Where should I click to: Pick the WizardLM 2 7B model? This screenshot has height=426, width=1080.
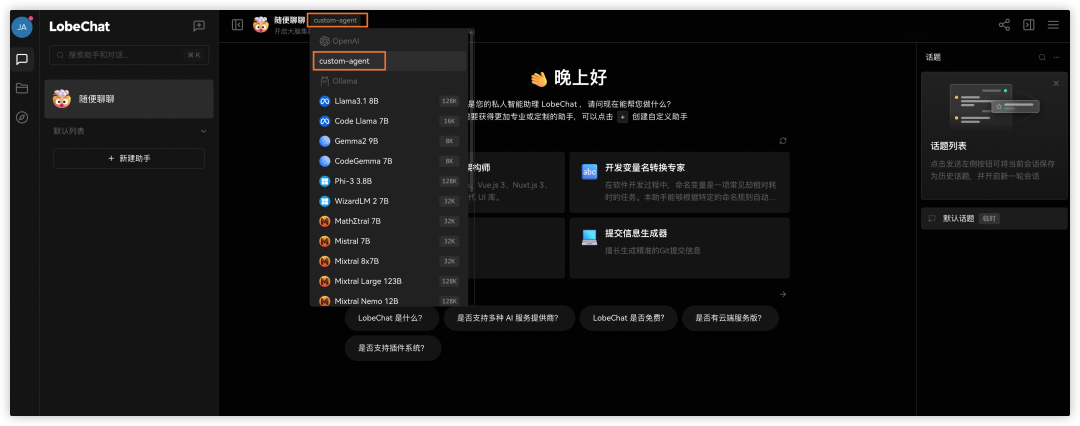[389, 201]
